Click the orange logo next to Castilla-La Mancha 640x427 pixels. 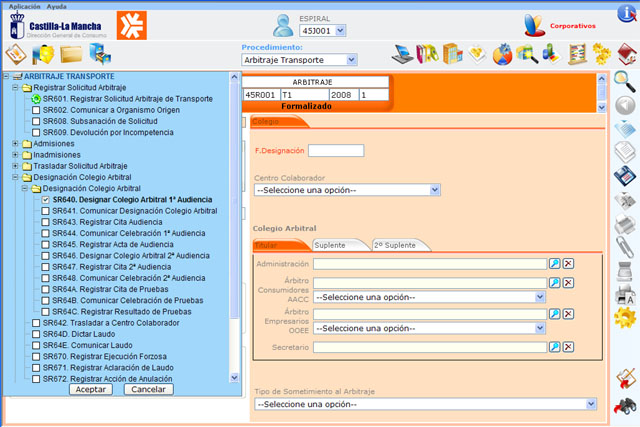pyautogui.click(x=131, y=25)
